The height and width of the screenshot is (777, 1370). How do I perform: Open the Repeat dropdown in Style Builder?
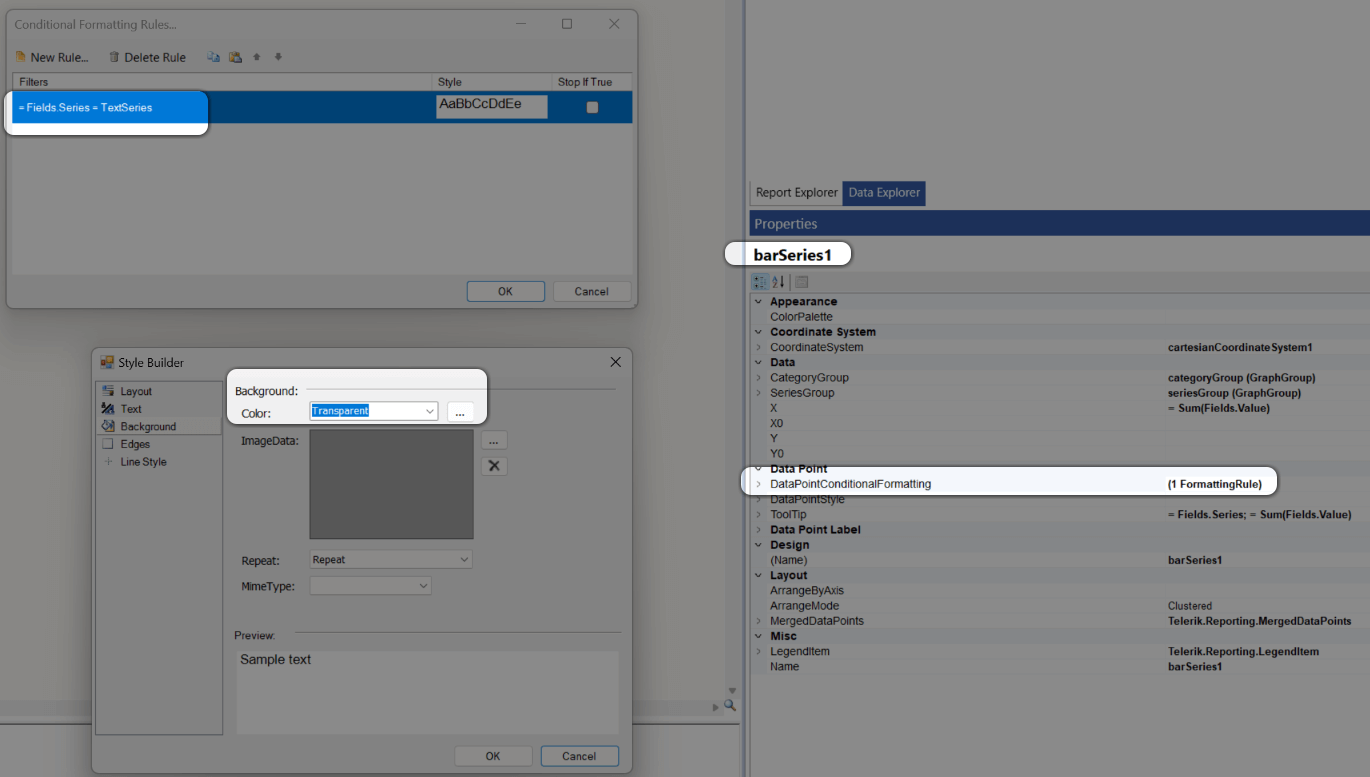coord(463,558)
